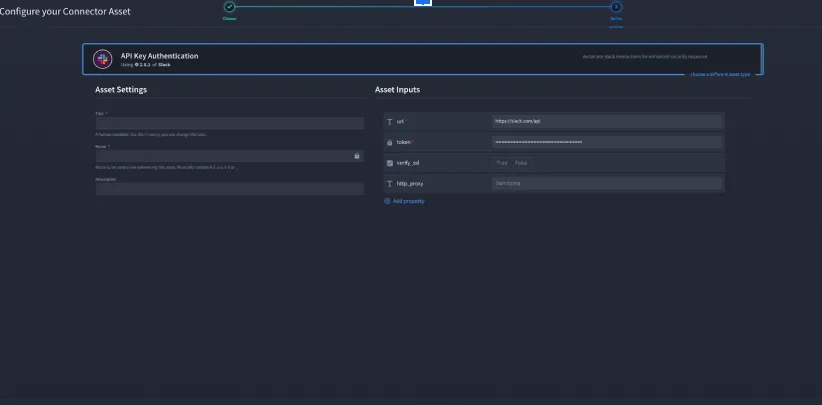Focus the Title input field
This screenshot has width=822, height=405.
coord(230,123)
